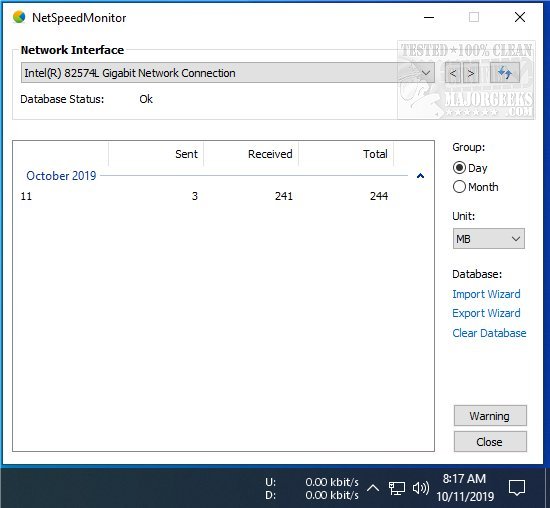Viewport: 550px width, 508px height.
Task: Select next network interface with > button
Action: pos(471,73)
